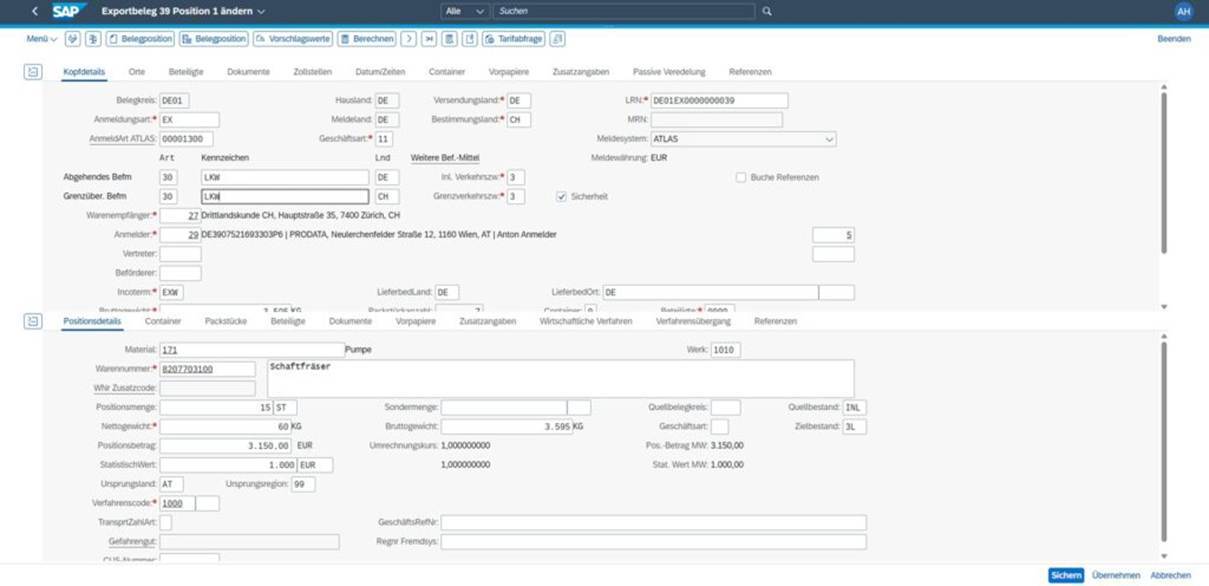Expand the Exportbeleg title dropdown arrow
1209x586 pixels.
[261, 11]
